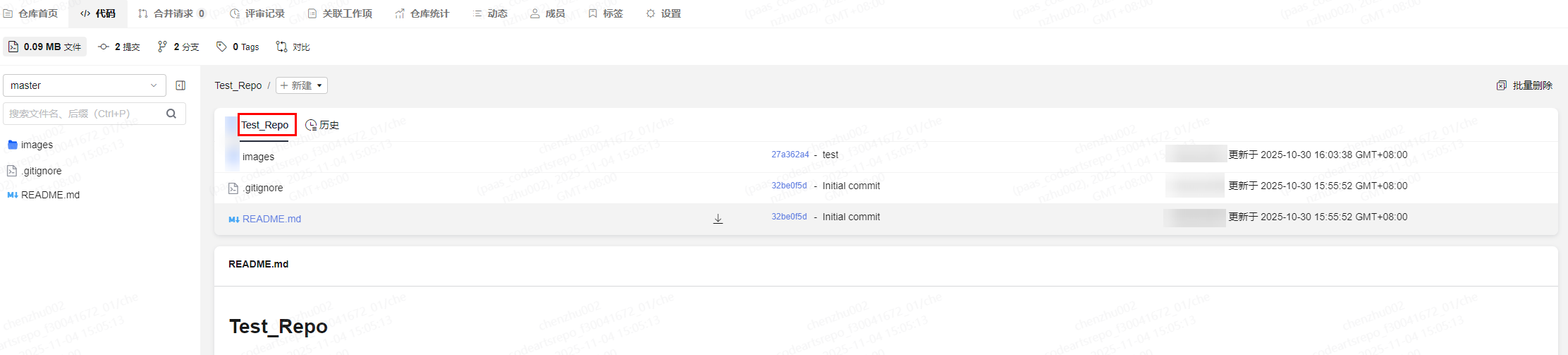
Task: Click the Test_Repo heading in README preview
Action: coord(278,326)
